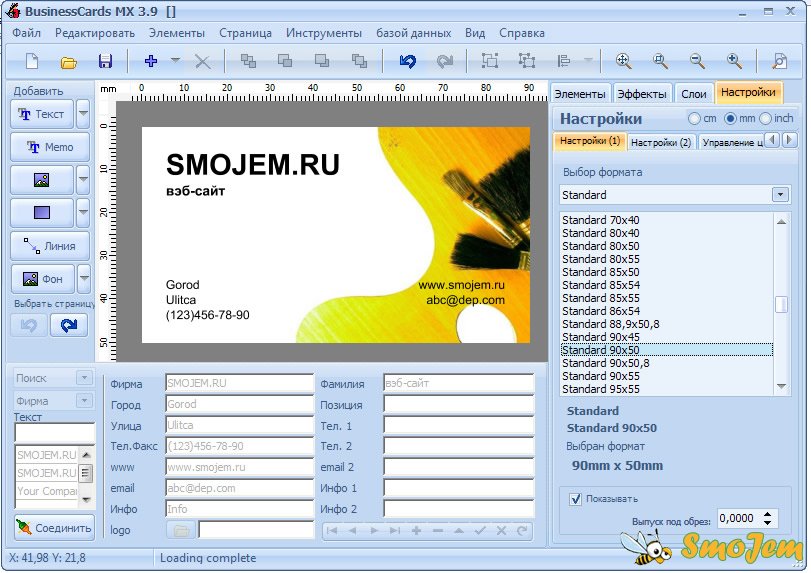Open the Файл menu
The width and height of the screenshot is (811, 573).
[x=26, y=33]
